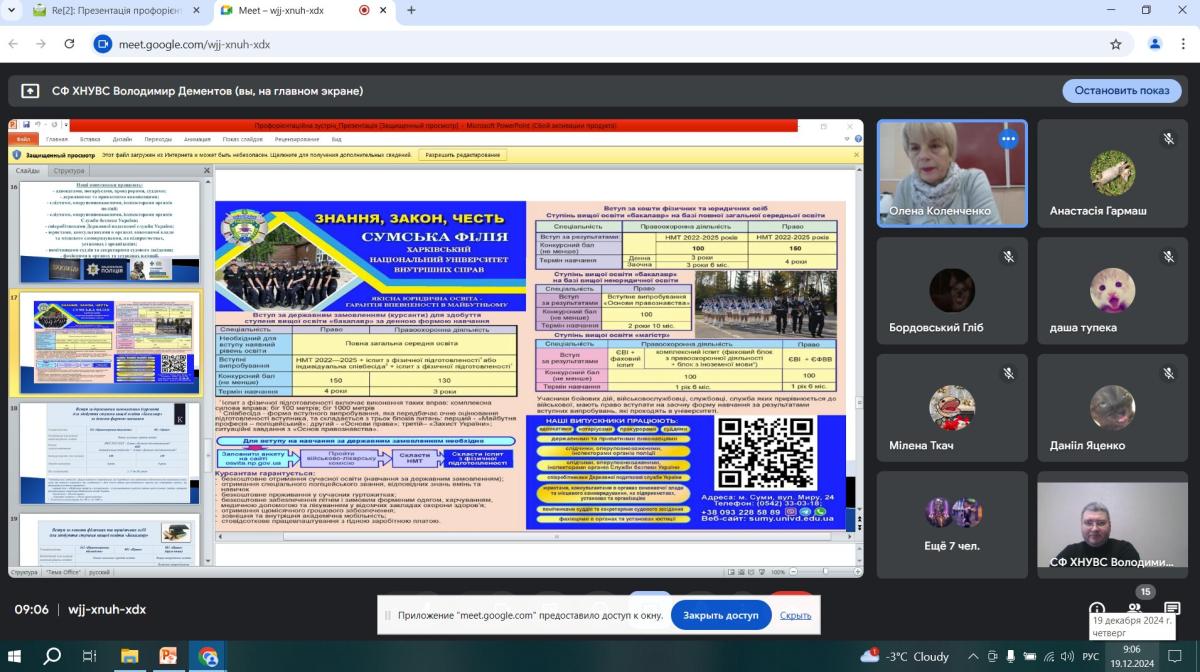The width and height of the screenshot is (1200, 672).
Task: Open PowerPoint from Windows taskbar
Action: point(169,657)
